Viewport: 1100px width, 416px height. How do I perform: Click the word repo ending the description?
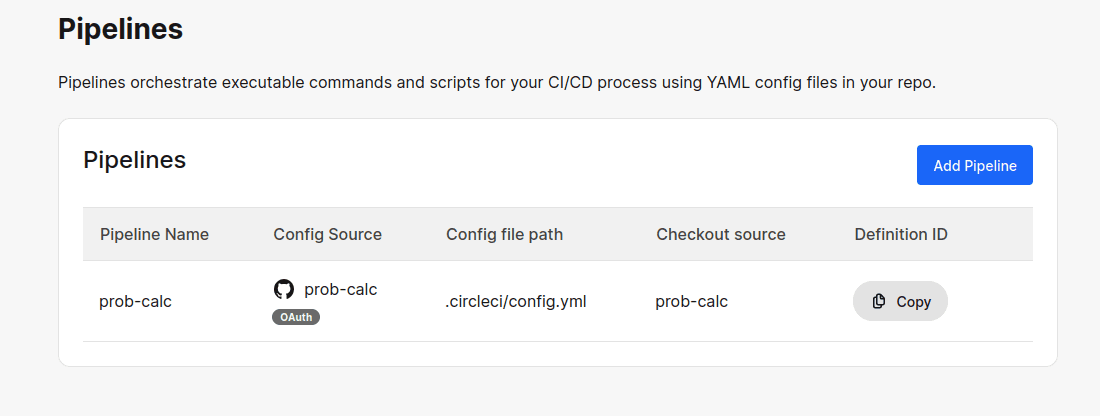pyautogui.click(x=914, y=82)
